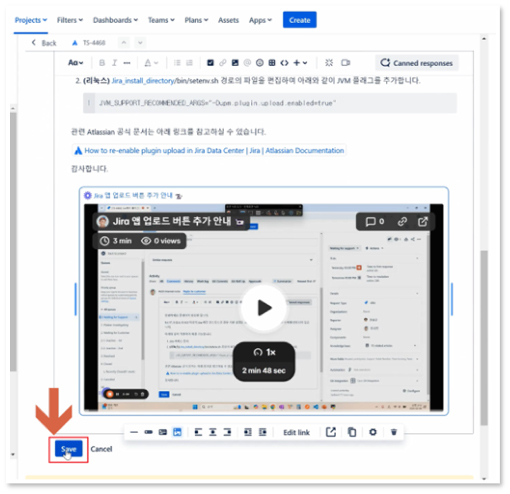Click Edit link in floating toolbar

coord(296,432)
